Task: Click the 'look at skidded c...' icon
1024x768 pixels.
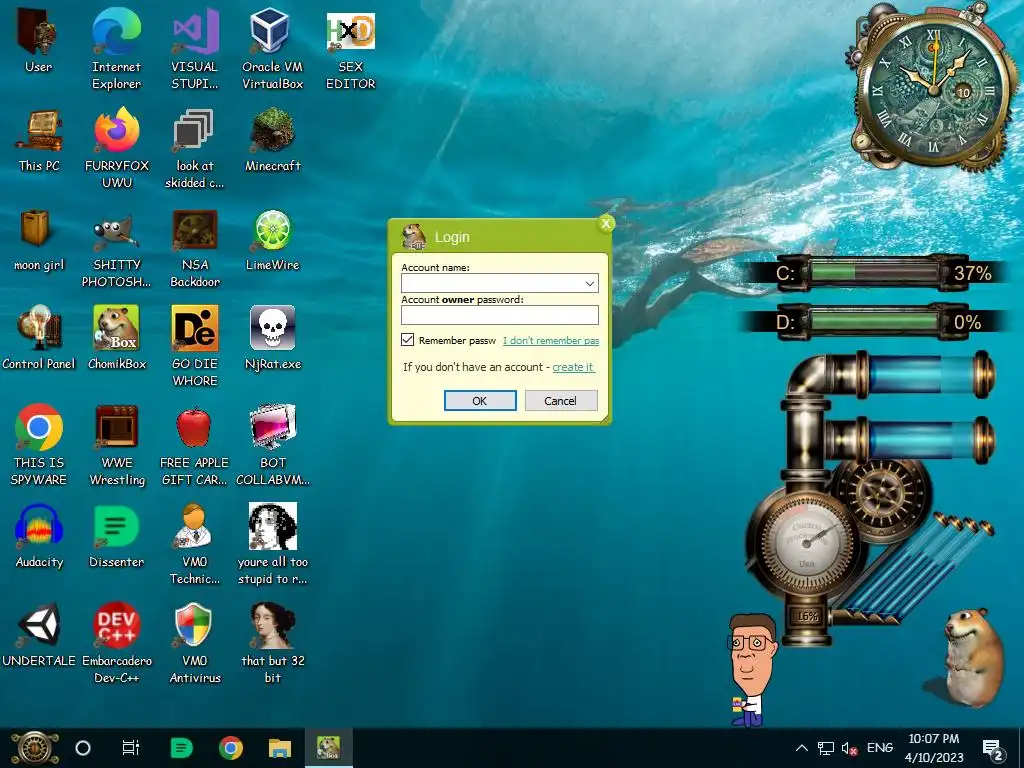Action: pos(194,148)
